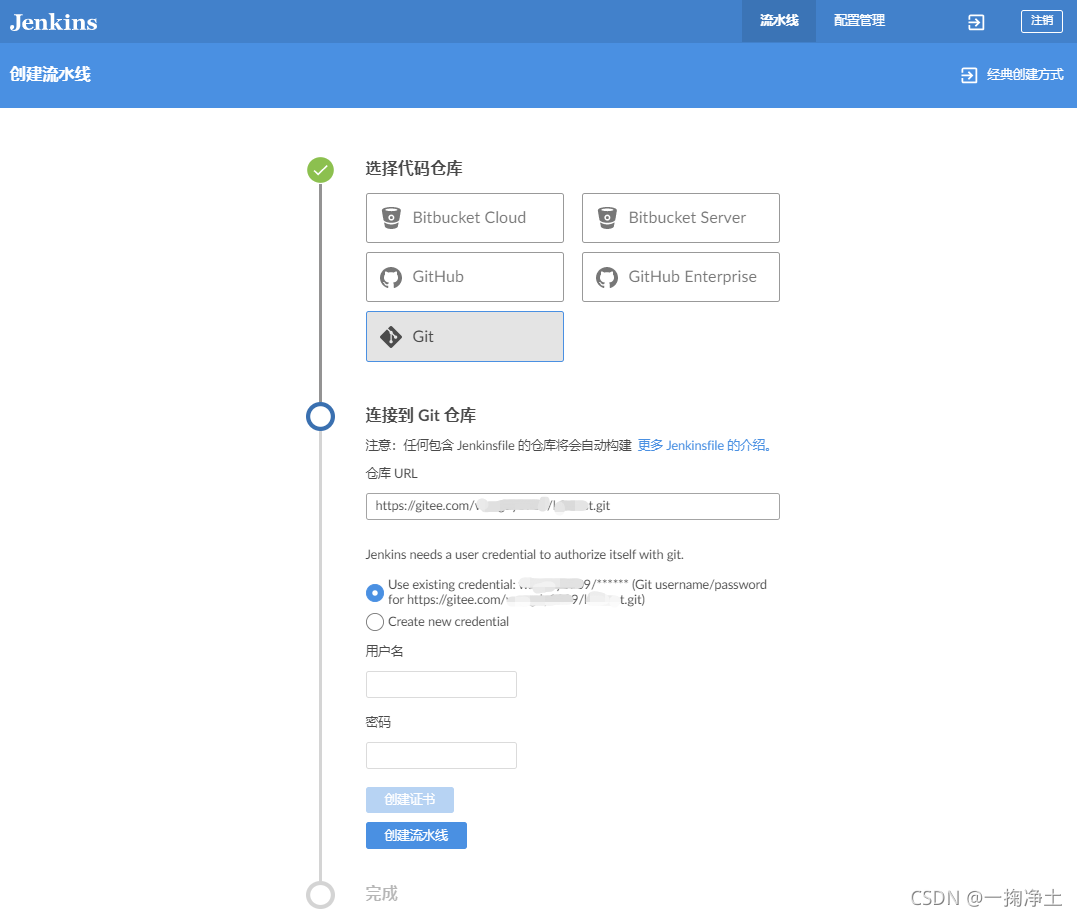
Task: Click the 创建流水线 page heading
Action: [x=50, y=74]
